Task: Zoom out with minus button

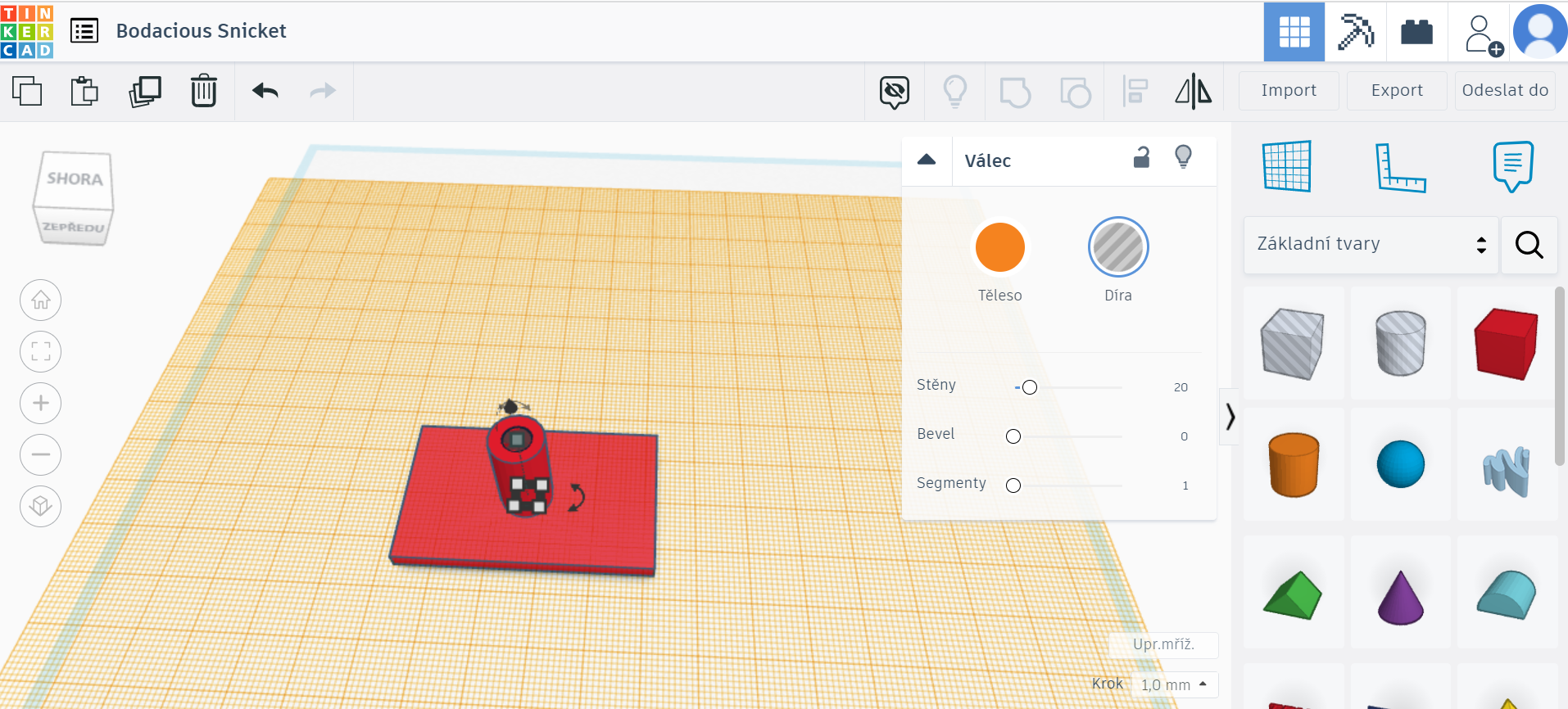Action: coord(41,455)
